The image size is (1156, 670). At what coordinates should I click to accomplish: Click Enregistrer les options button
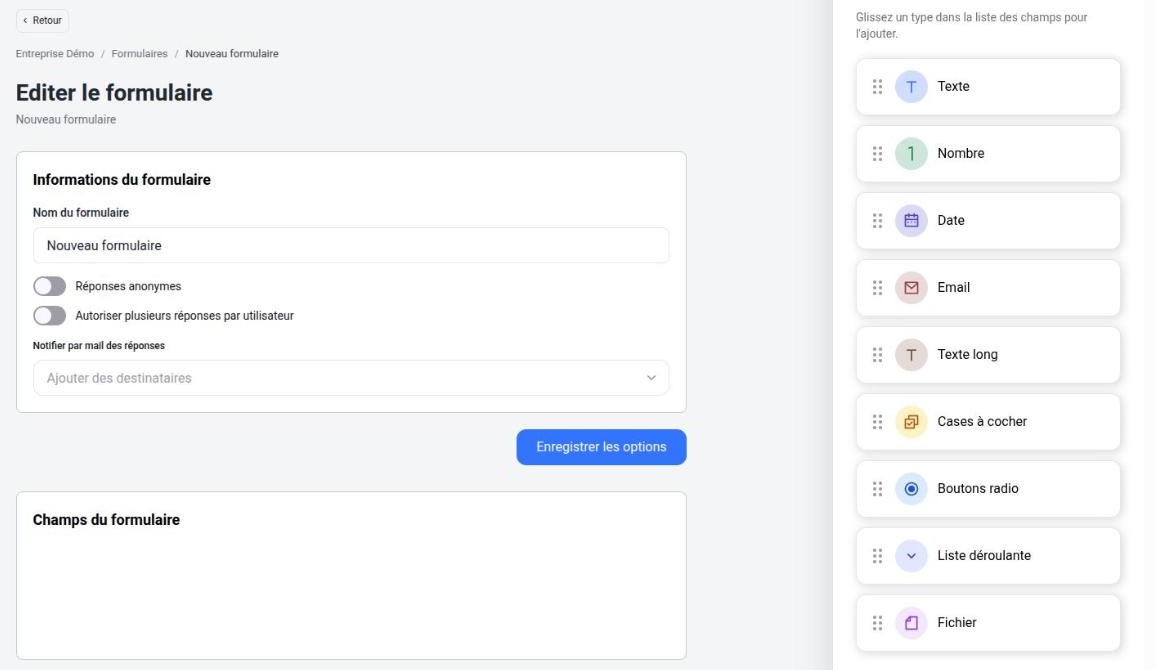pos(601,447)
